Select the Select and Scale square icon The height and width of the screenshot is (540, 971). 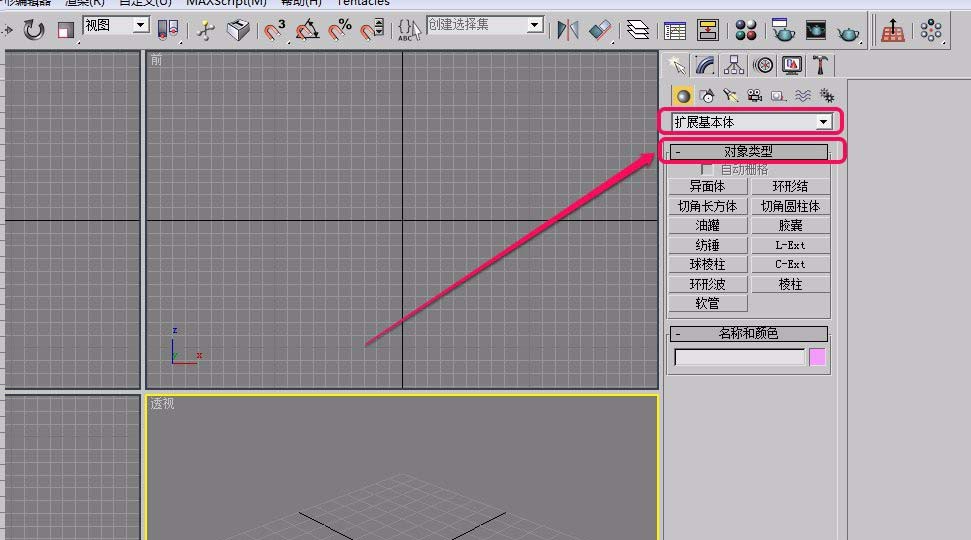66,30
